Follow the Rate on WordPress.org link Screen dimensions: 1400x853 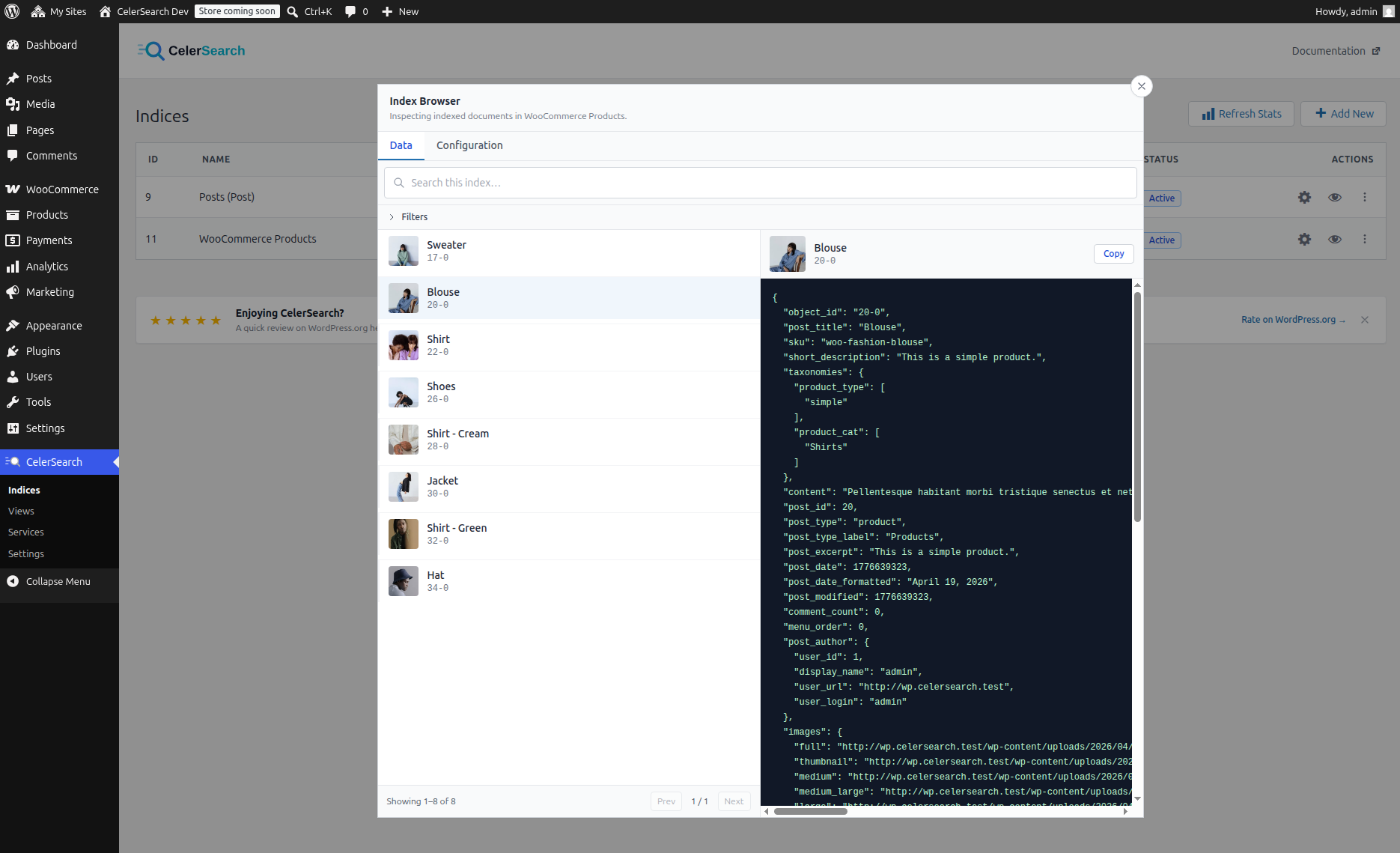pyautogui.click(x=1293, y=320)
